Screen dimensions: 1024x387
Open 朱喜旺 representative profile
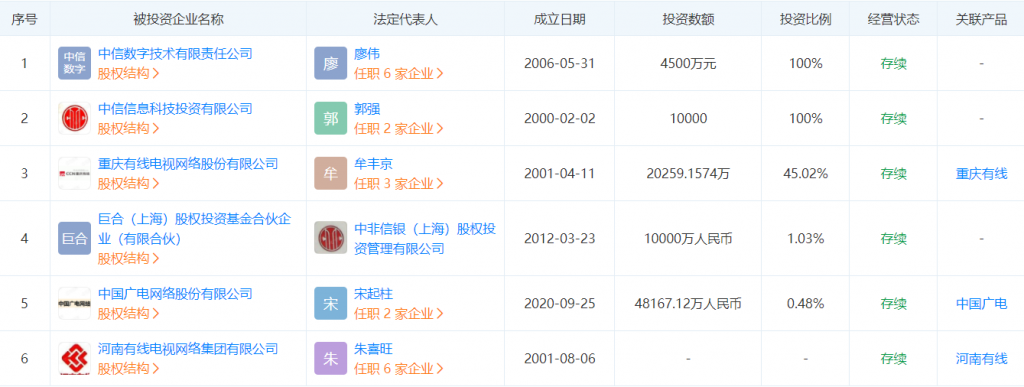(374, 348)
